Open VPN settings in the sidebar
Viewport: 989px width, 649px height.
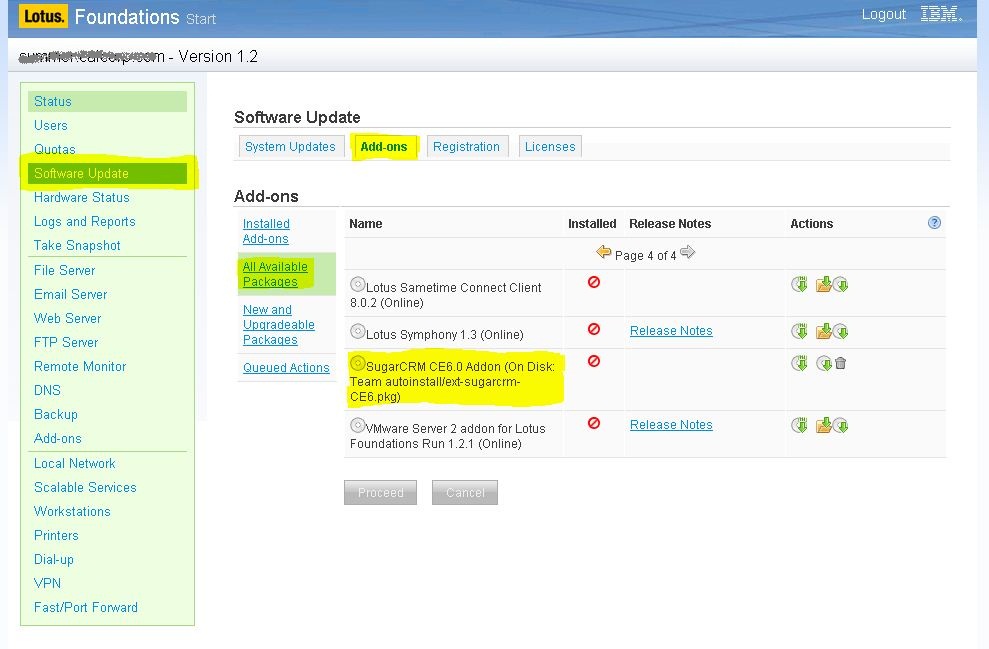[x=47, y=583]
